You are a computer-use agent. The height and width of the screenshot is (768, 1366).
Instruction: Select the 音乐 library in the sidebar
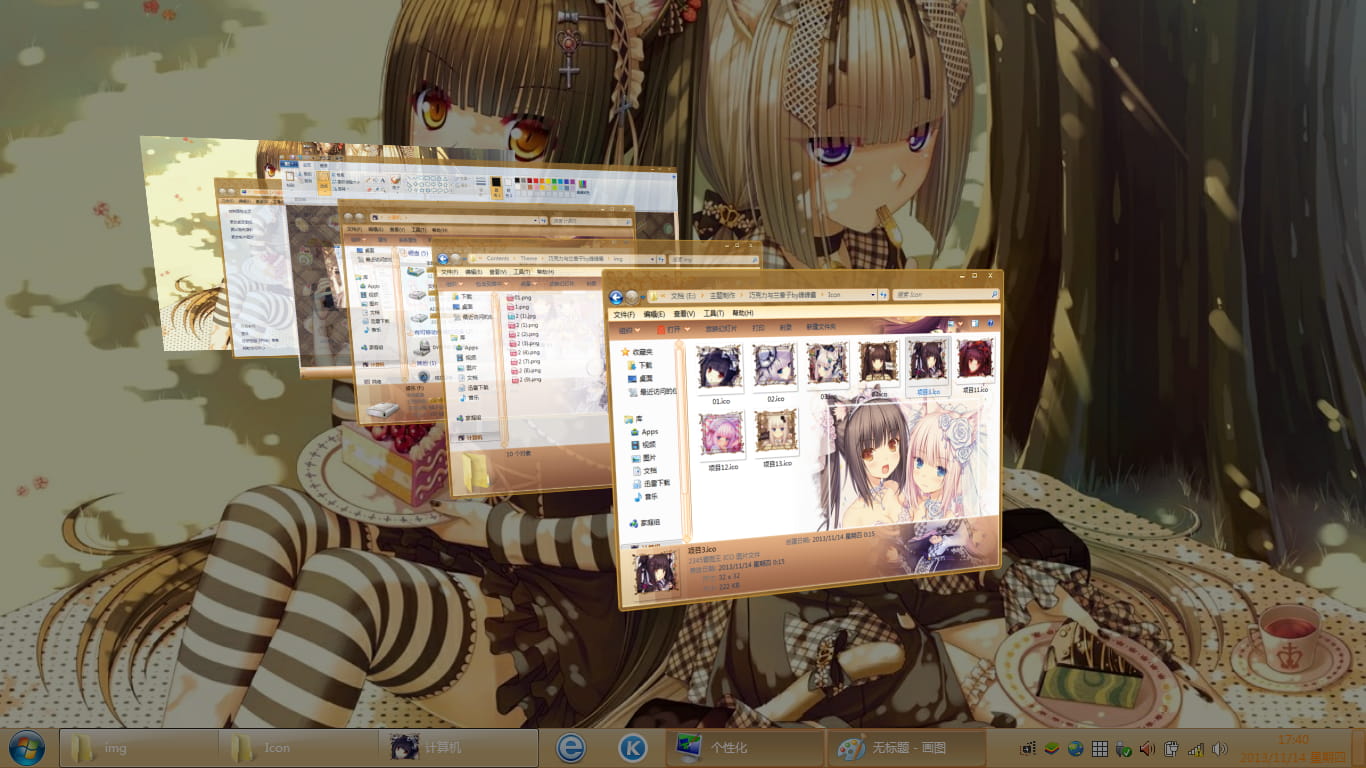(651, 497)
